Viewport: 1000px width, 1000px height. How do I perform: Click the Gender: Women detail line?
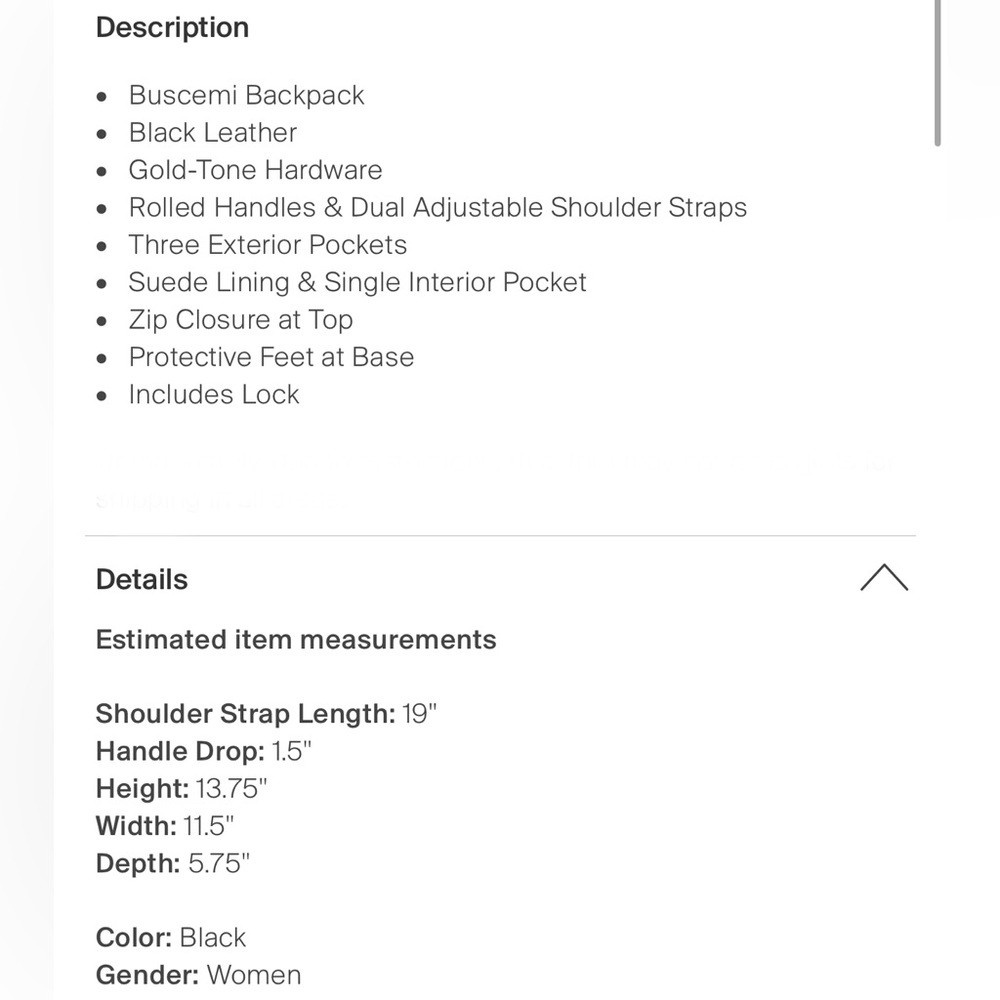pyautogui.click(x=198, y=975)
